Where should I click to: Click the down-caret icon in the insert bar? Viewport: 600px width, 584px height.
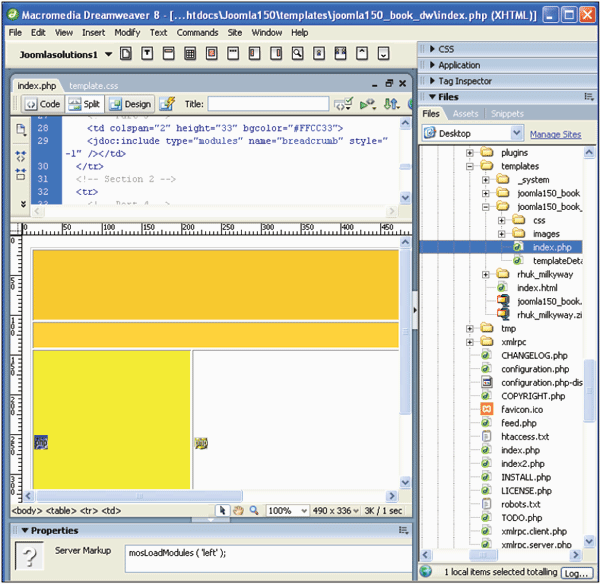point(383,54)
